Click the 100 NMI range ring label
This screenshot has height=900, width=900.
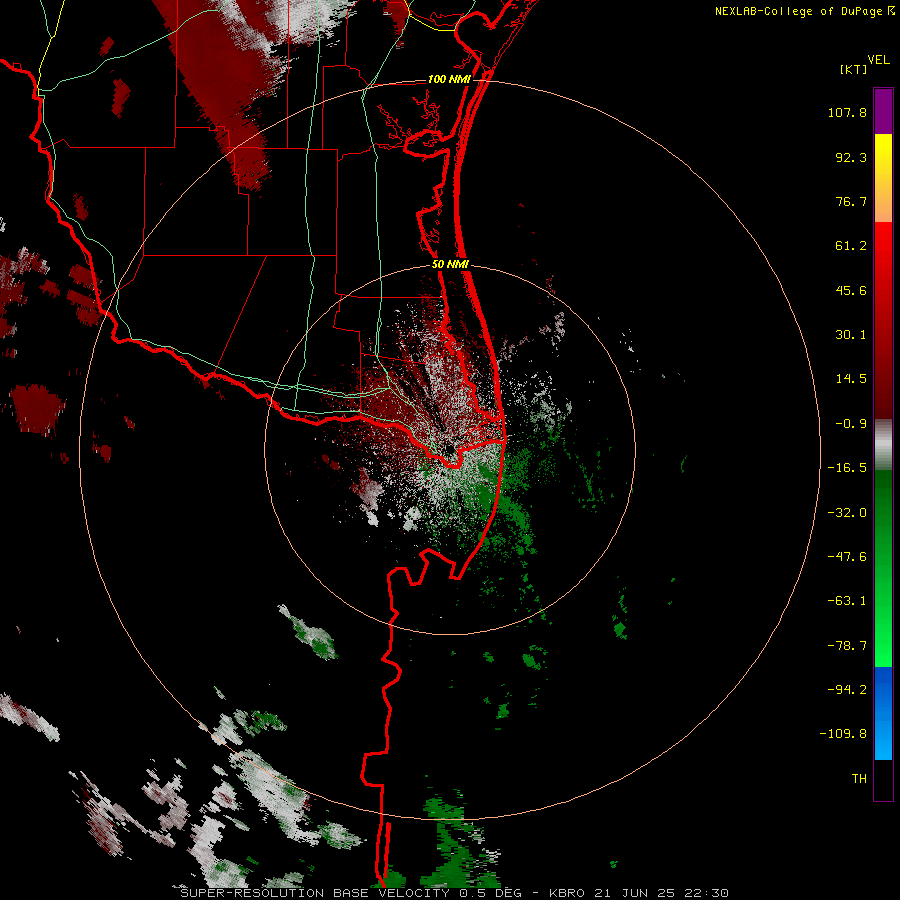click(449, 79)
